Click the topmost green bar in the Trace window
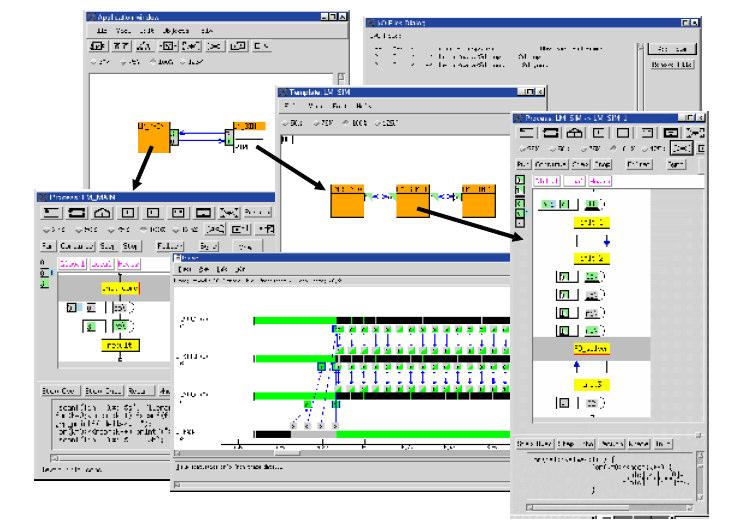739x527 pixels. (x=295, y=321)
